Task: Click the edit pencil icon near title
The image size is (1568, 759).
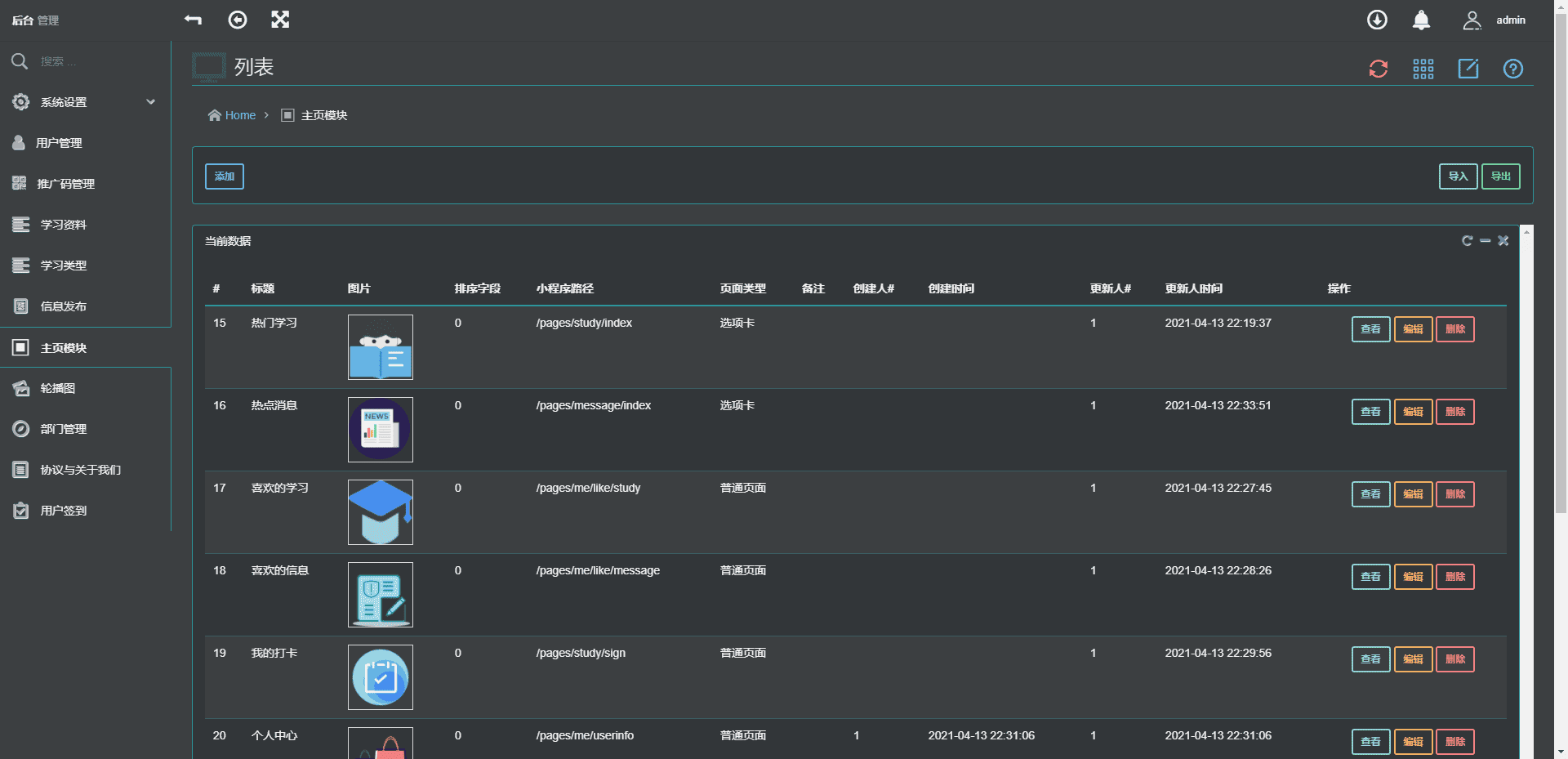Action: point(1468,69)
